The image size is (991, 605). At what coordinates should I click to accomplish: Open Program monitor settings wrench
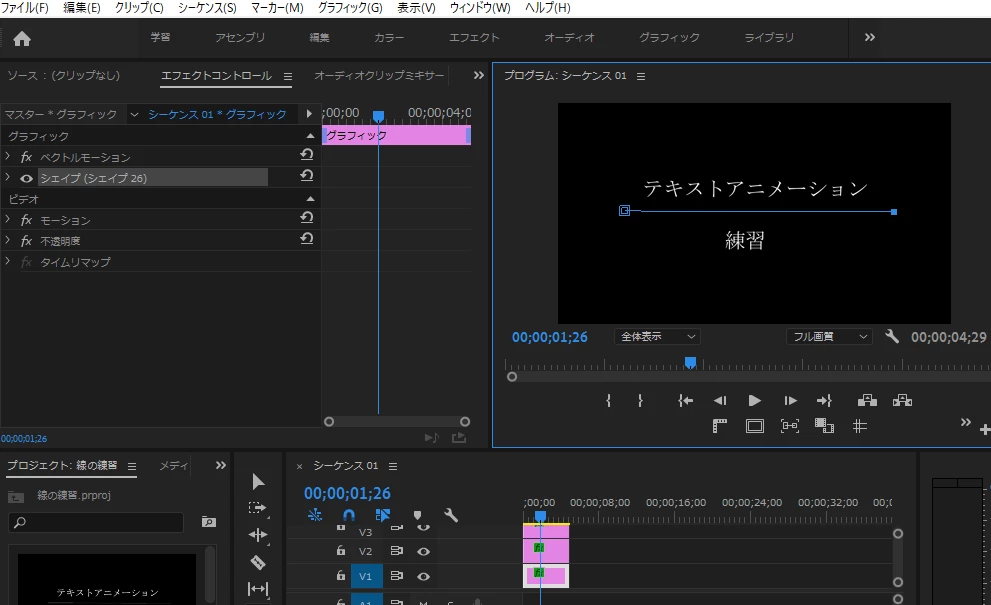[892, 336]
